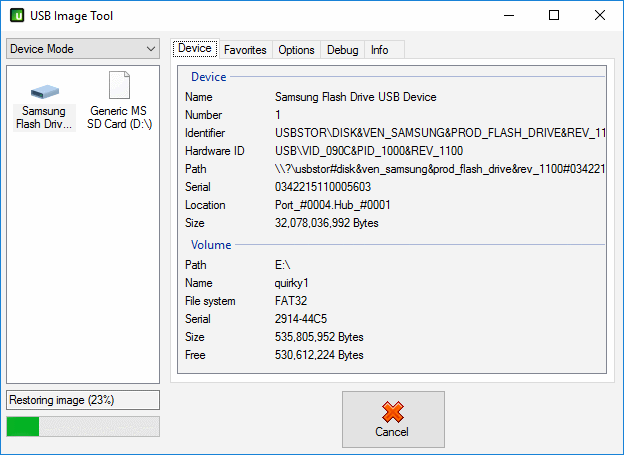Switch to the Device tab
Screen dimensions: 624x455
(x=195, y=48)
